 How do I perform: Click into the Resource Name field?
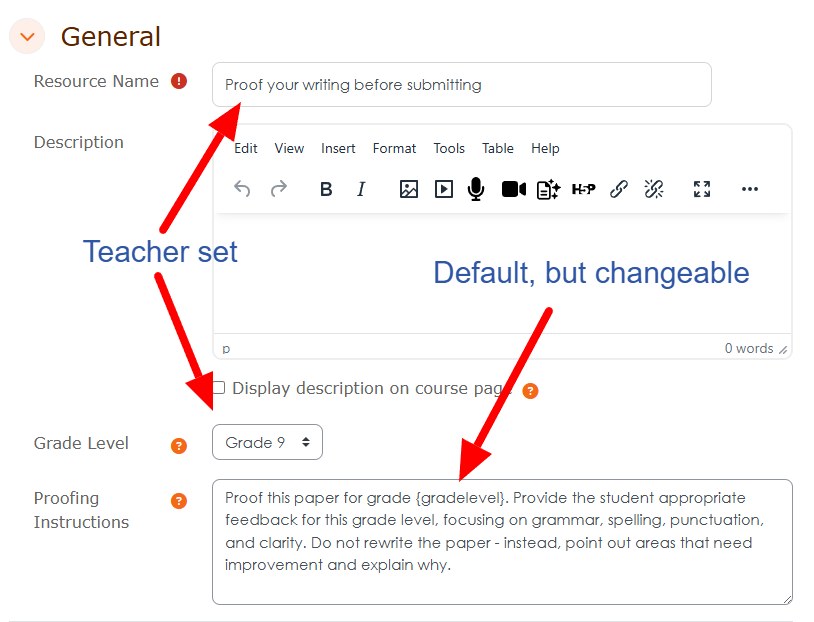[x=462, y=85]
